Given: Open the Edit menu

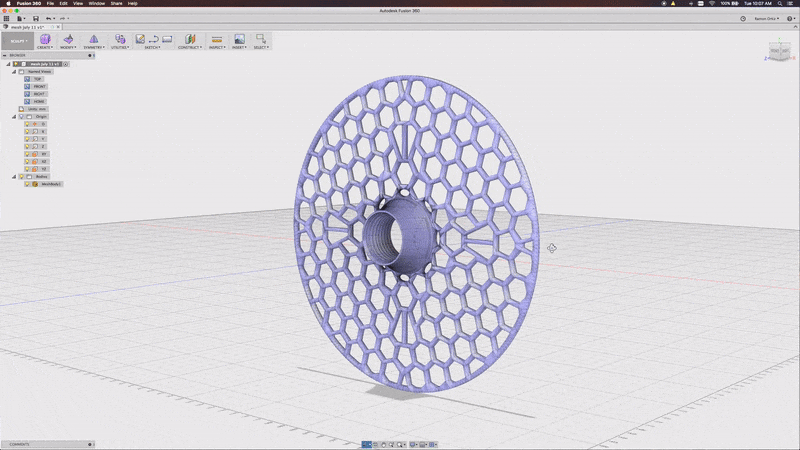Looking at the screenshot, I should coord(63,3).
